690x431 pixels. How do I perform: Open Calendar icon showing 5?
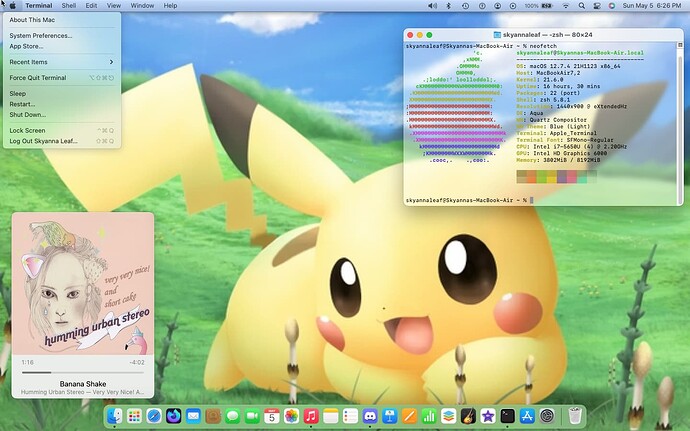[272, 416]
